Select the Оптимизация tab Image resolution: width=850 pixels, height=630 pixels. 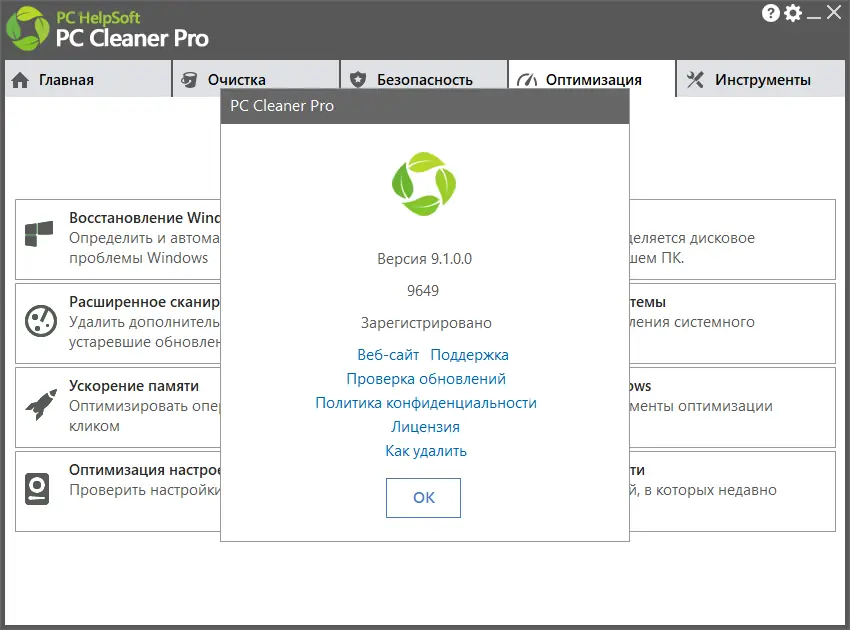click(x=592, y=75)
